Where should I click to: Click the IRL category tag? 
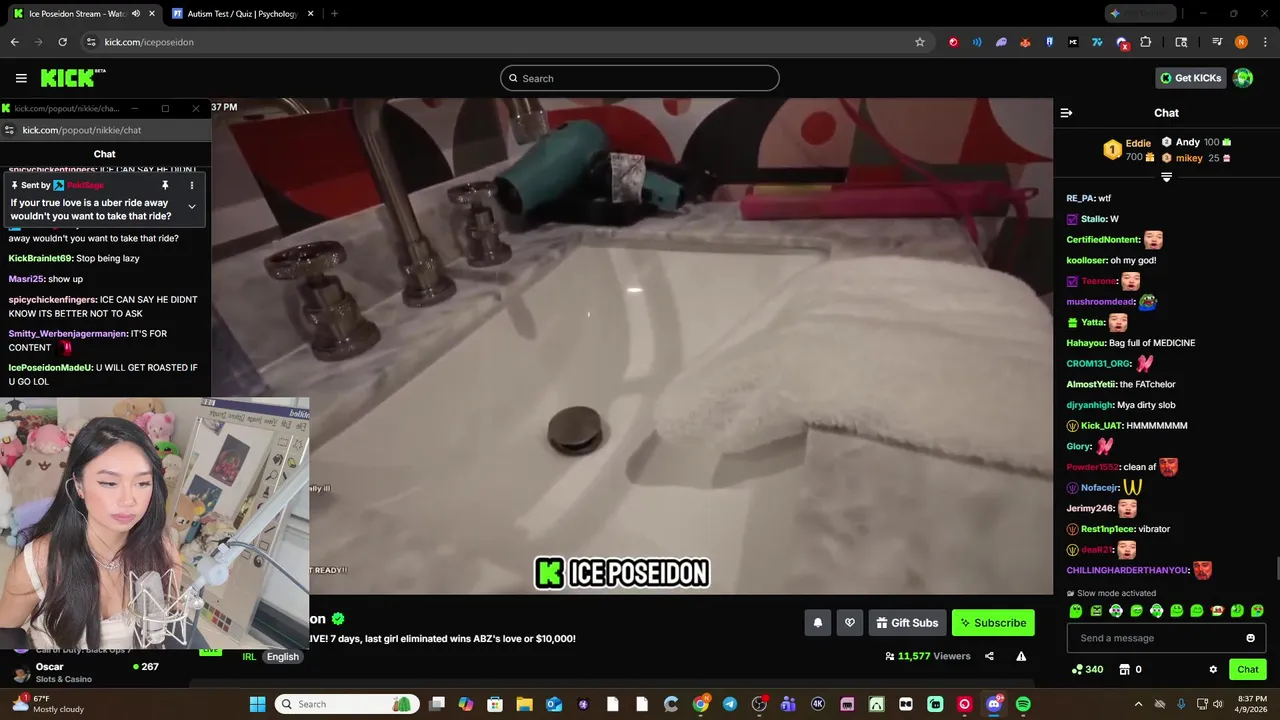[249, 656]
